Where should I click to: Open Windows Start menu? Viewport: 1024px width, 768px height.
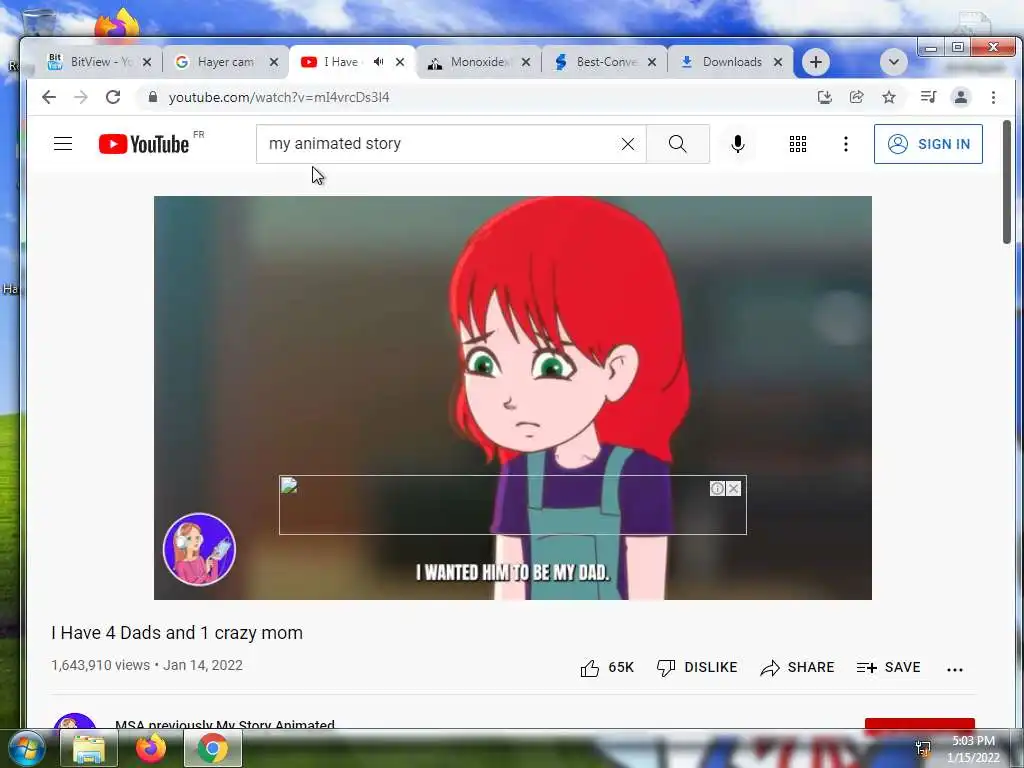pyautogui.click(x=26, y=748)
